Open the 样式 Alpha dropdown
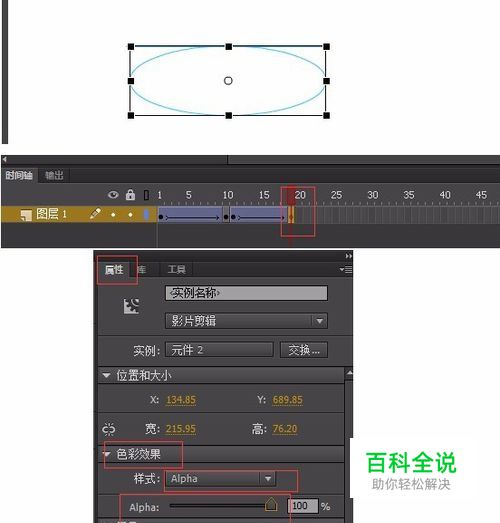 220,479
